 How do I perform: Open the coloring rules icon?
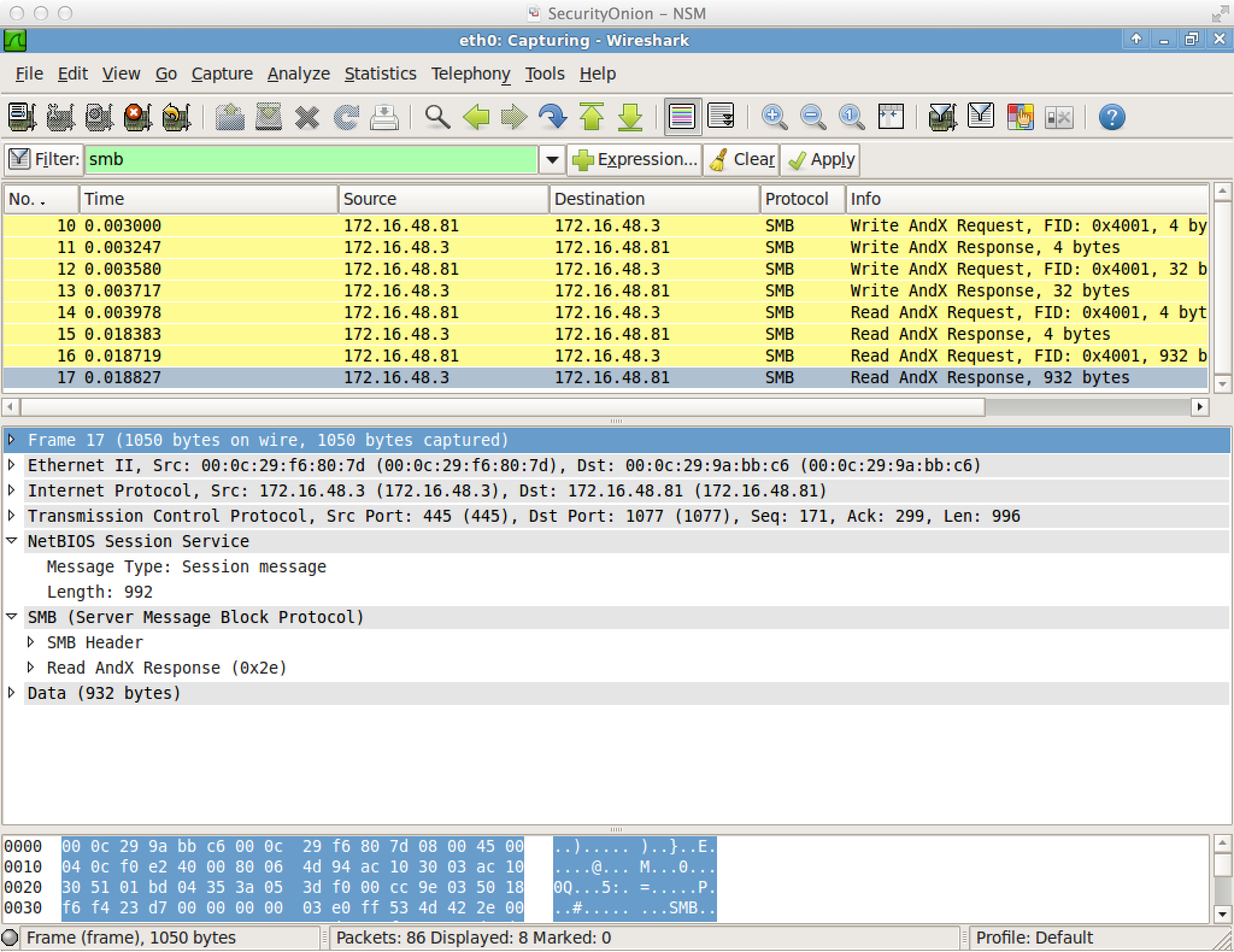[x=1020, y=117]
